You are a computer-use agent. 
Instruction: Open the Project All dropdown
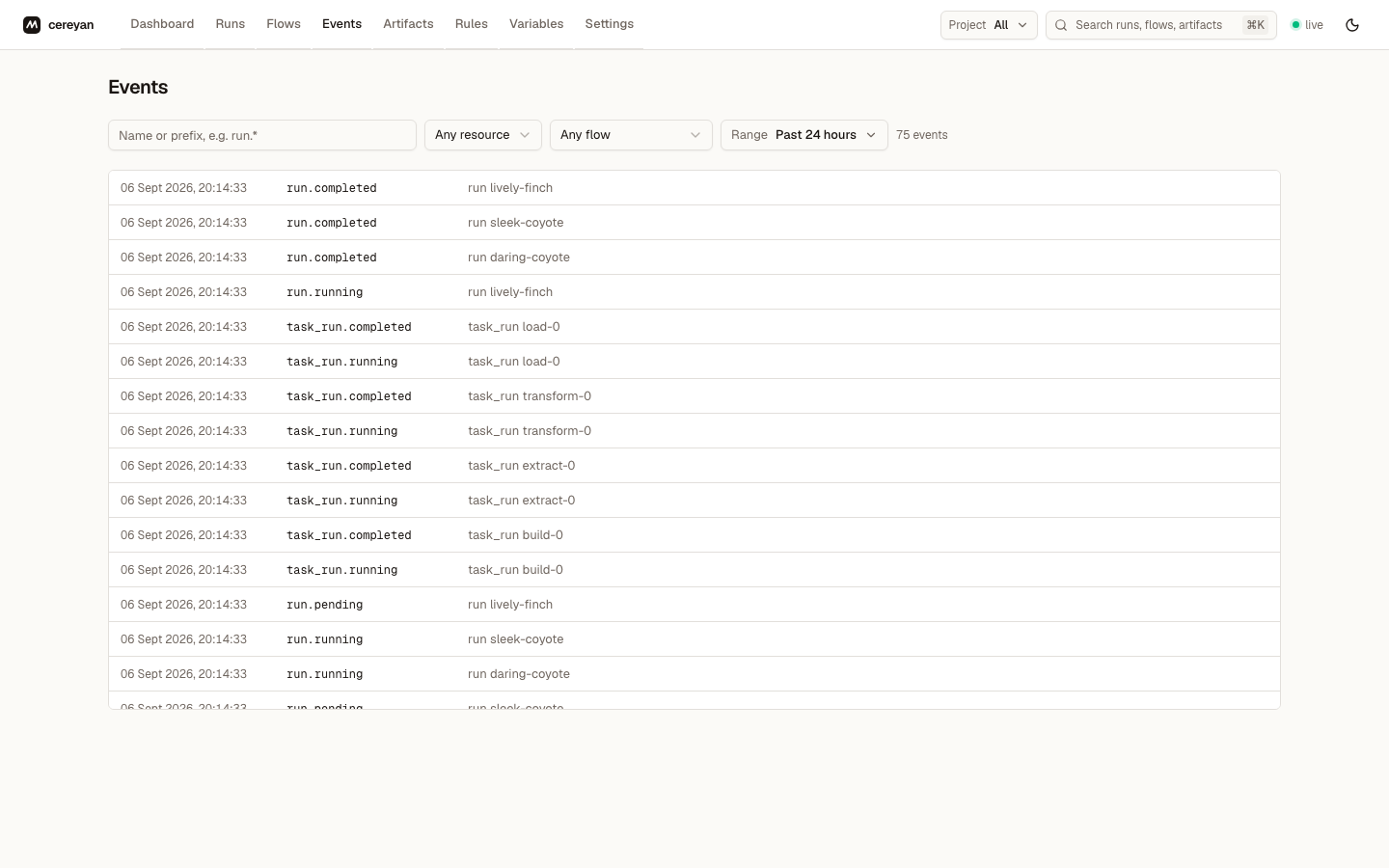tap(989, 25)
